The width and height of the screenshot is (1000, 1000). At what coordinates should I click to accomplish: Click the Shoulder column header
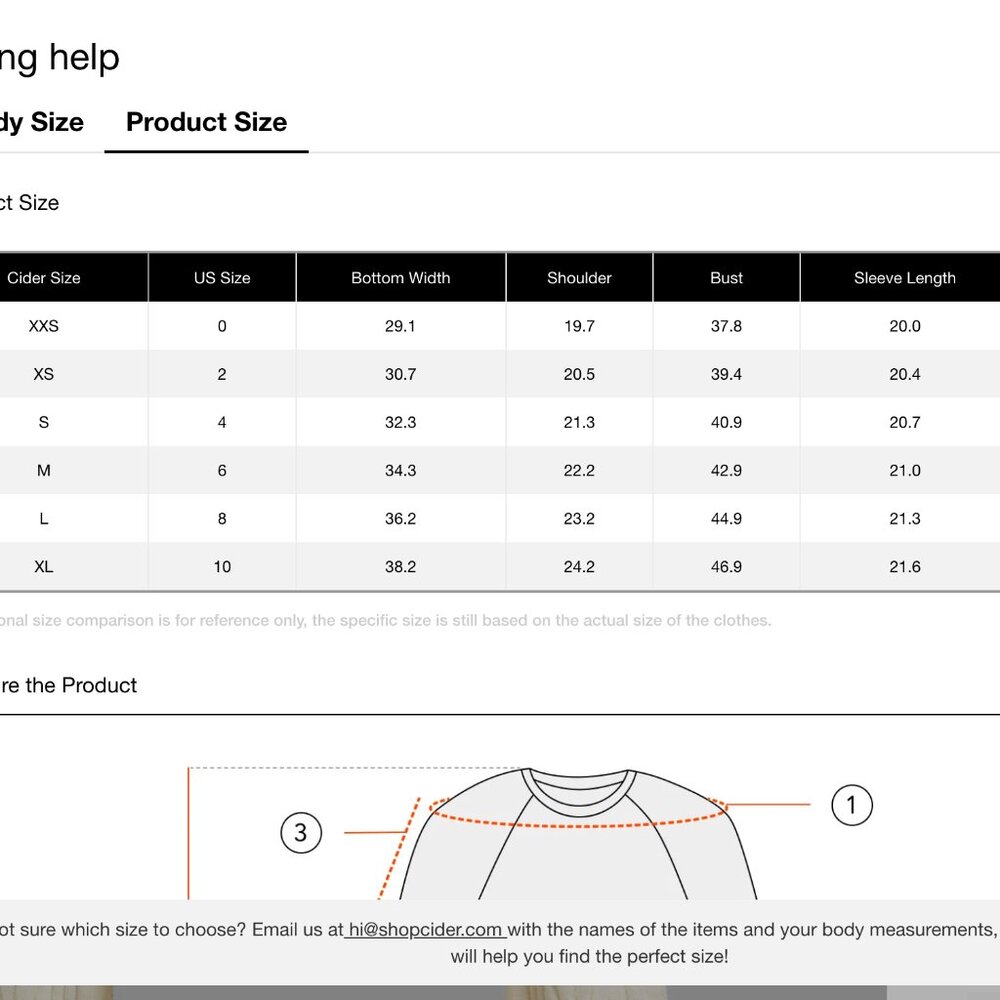[579, 278]
